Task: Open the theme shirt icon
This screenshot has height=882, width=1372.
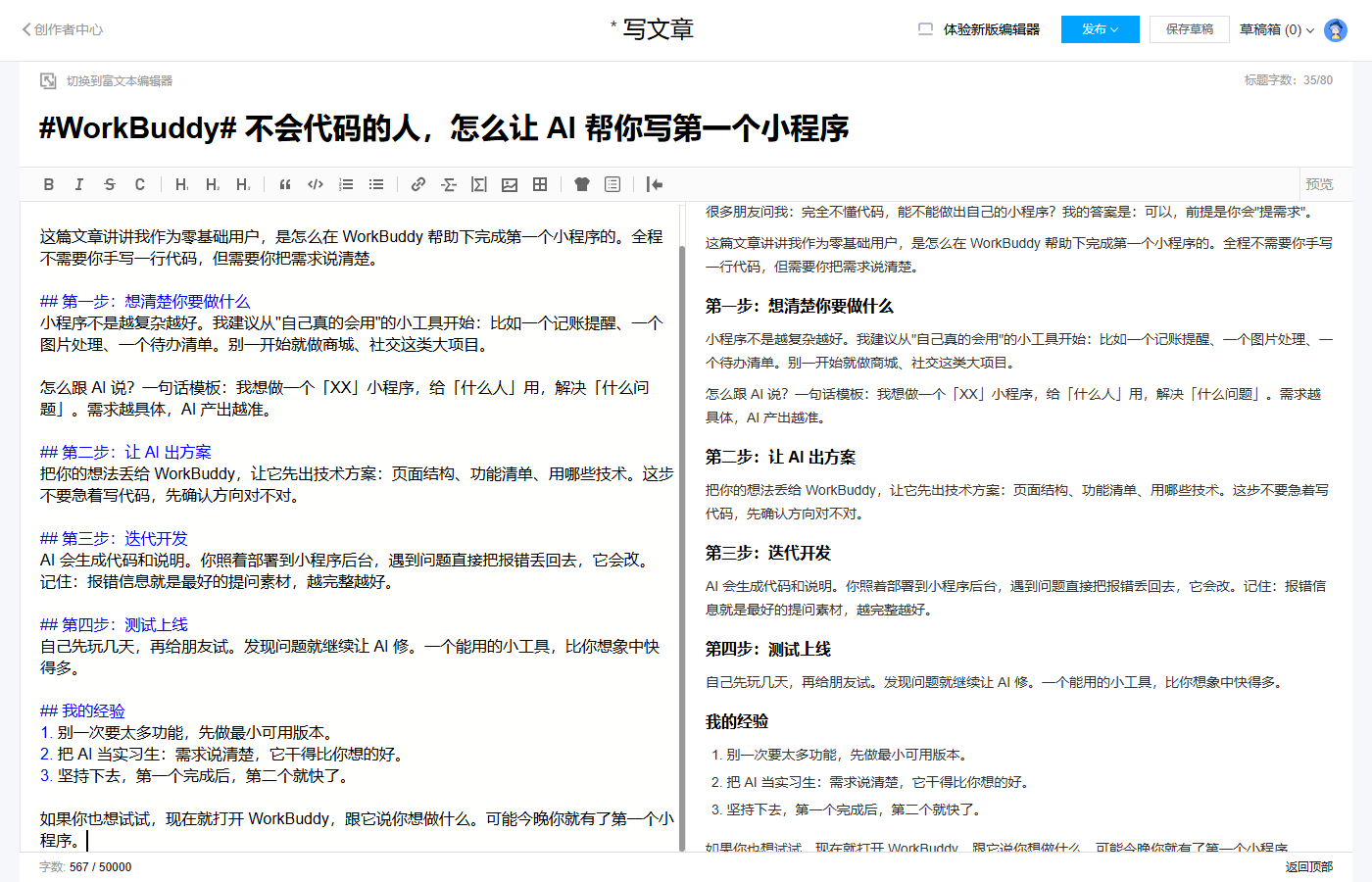Action: (x=582, y=184)
